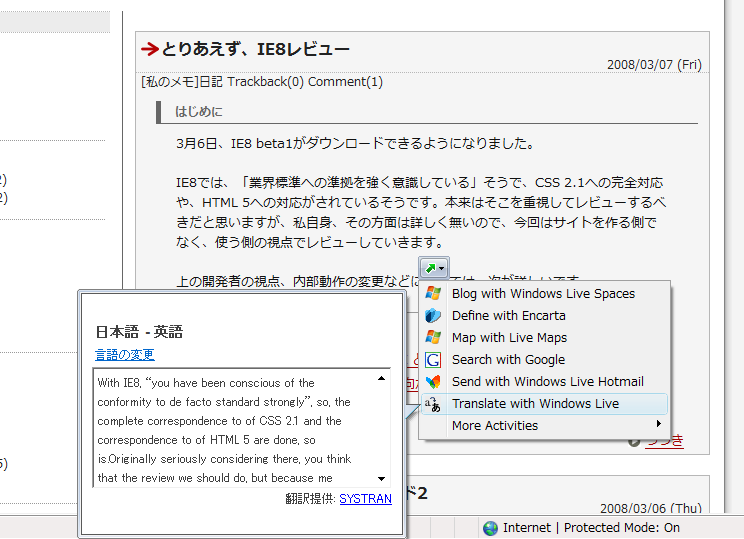Viewport: 744px width, 539px height.
Task: Click the green arrow Activities button
Action: tap(434, 268)
